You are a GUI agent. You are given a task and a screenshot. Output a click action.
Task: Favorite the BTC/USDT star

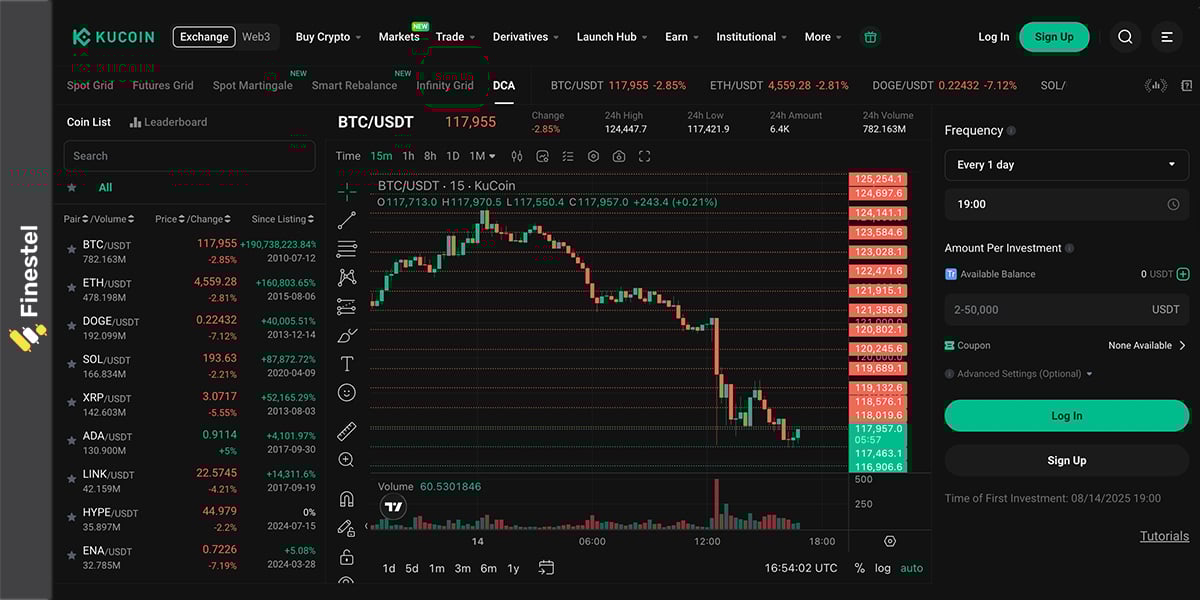click(x=71, y=250)
